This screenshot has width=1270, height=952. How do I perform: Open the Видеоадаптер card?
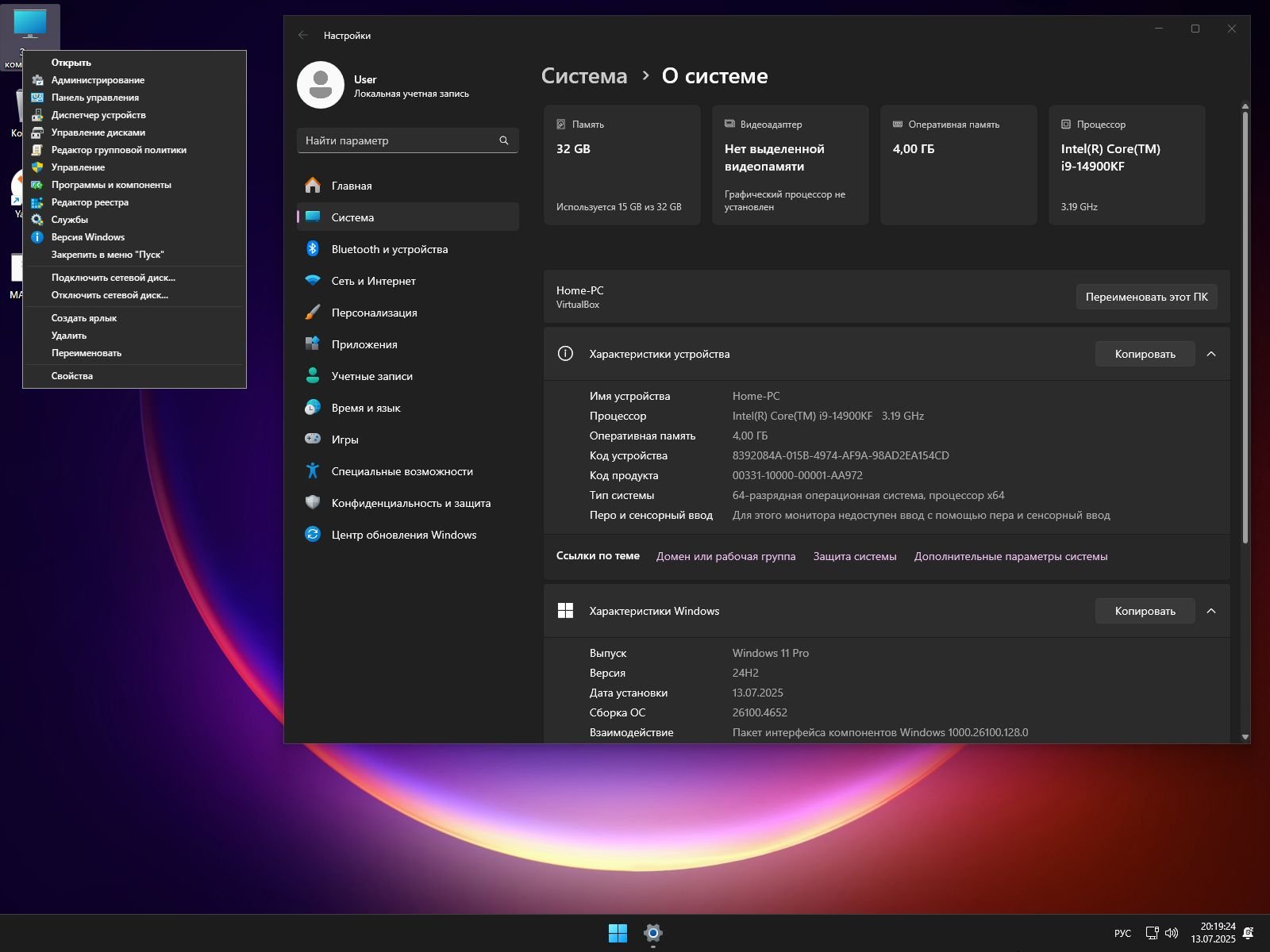(791, 165)
